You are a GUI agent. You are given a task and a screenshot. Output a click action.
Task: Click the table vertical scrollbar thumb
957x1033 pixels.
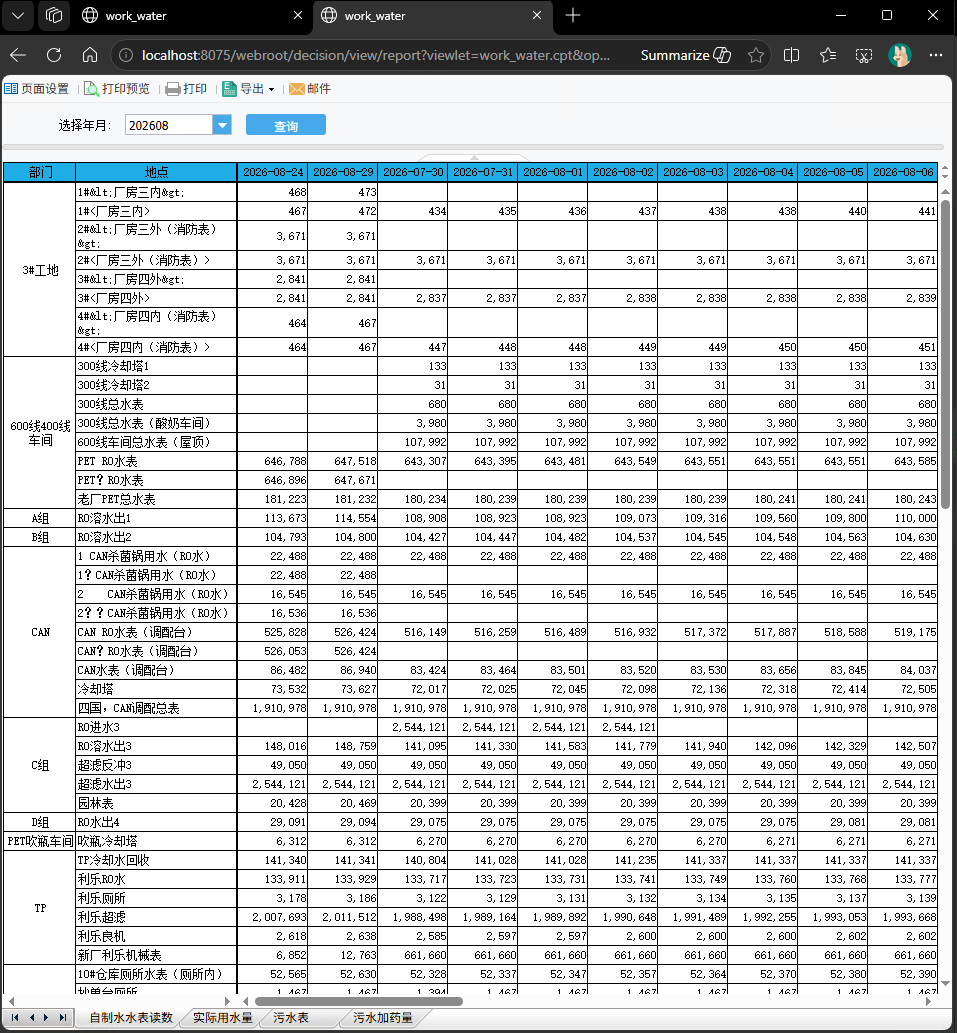pos(945,354)
